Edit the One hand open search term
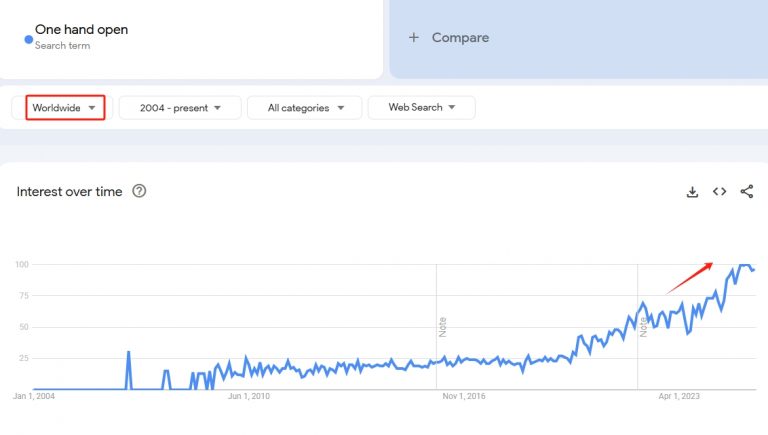This screenshot has height=435, width=768. [x=81, y=30]
